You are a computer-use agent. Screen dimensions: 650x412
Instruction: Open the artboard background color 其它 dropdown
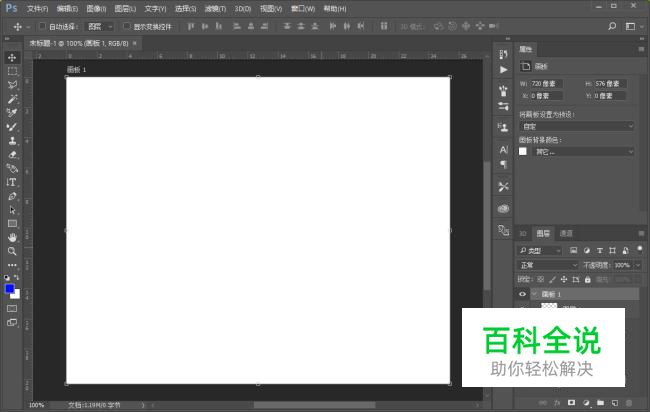click(583, 152)
